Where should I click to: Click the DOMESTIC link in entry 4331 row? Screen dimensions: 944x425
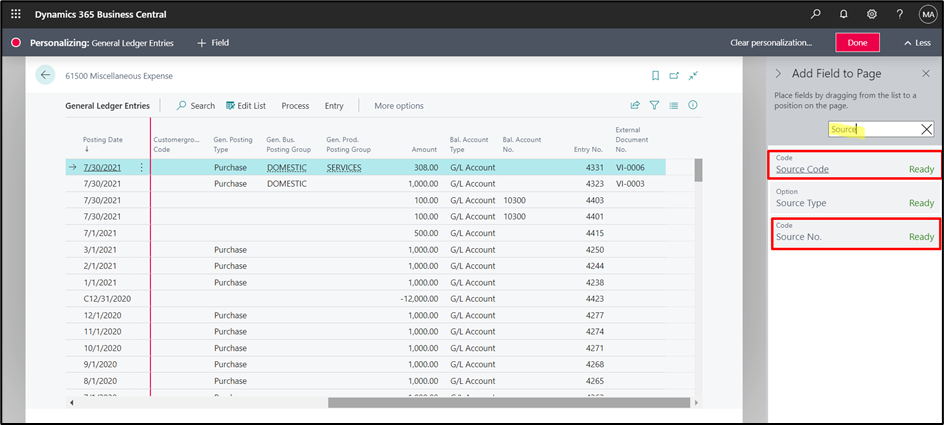coord(287,167)
